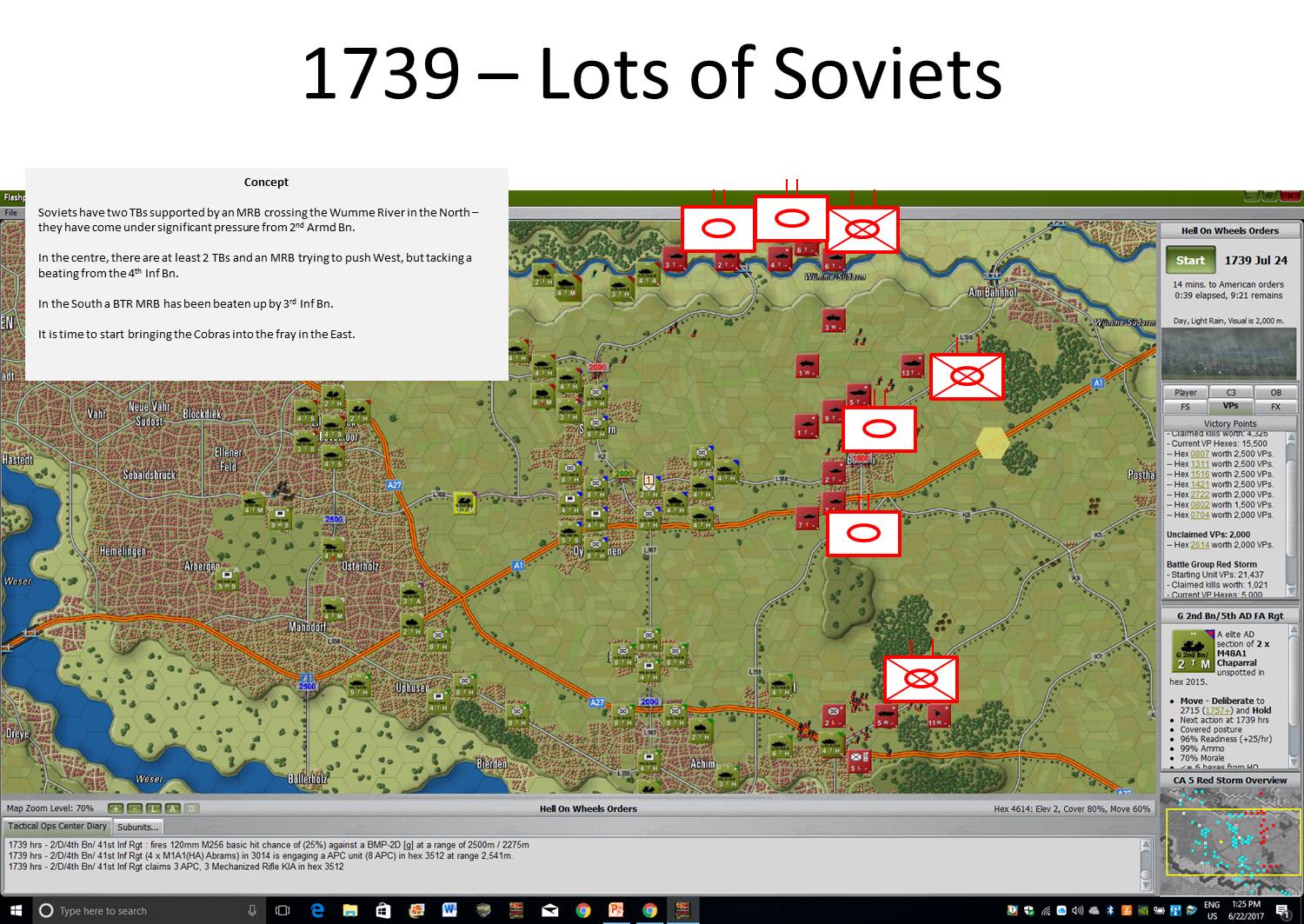Image resolution: width=1304 pixels, height=924 pixels.
Task: Switch to the C3 tab
Action: (1231, 393)
